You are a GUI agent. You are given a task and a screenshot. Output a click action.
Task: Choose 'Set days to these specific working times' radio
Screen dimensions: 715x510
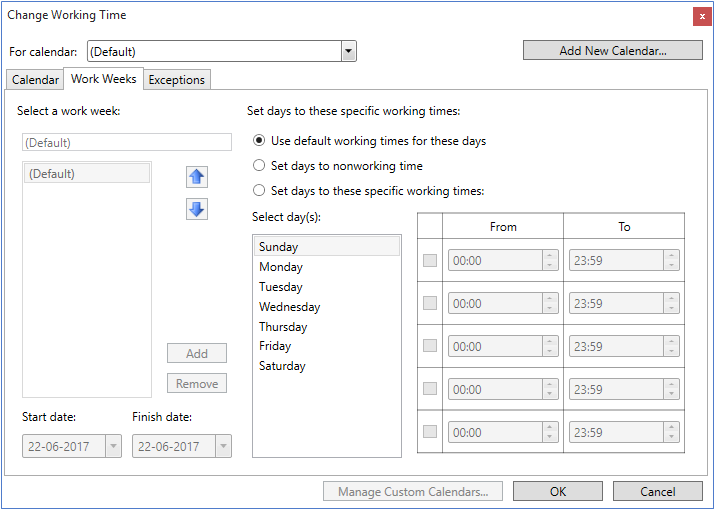tap(260, 191)
